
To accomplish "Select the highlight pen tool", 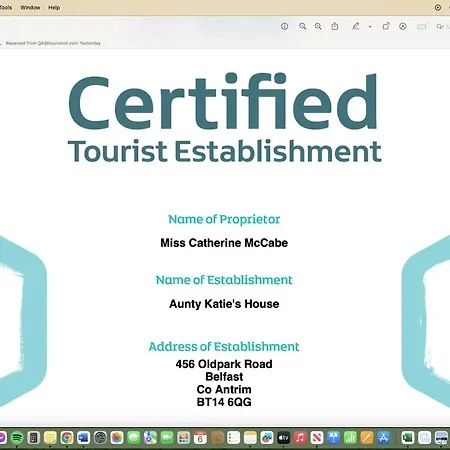I will 356,26.
